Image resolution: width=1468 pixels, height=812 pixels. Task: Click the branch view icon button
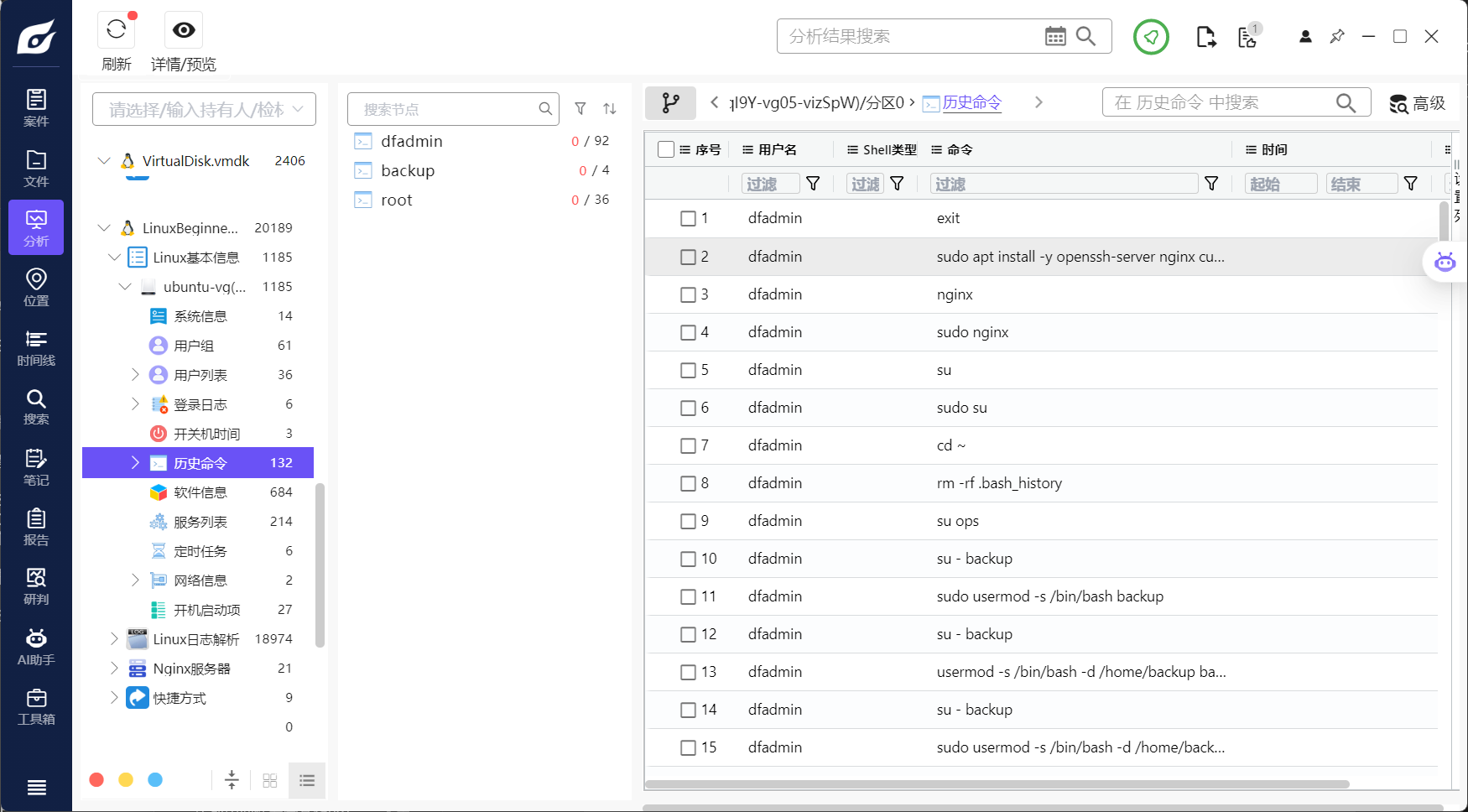[670, 102]
